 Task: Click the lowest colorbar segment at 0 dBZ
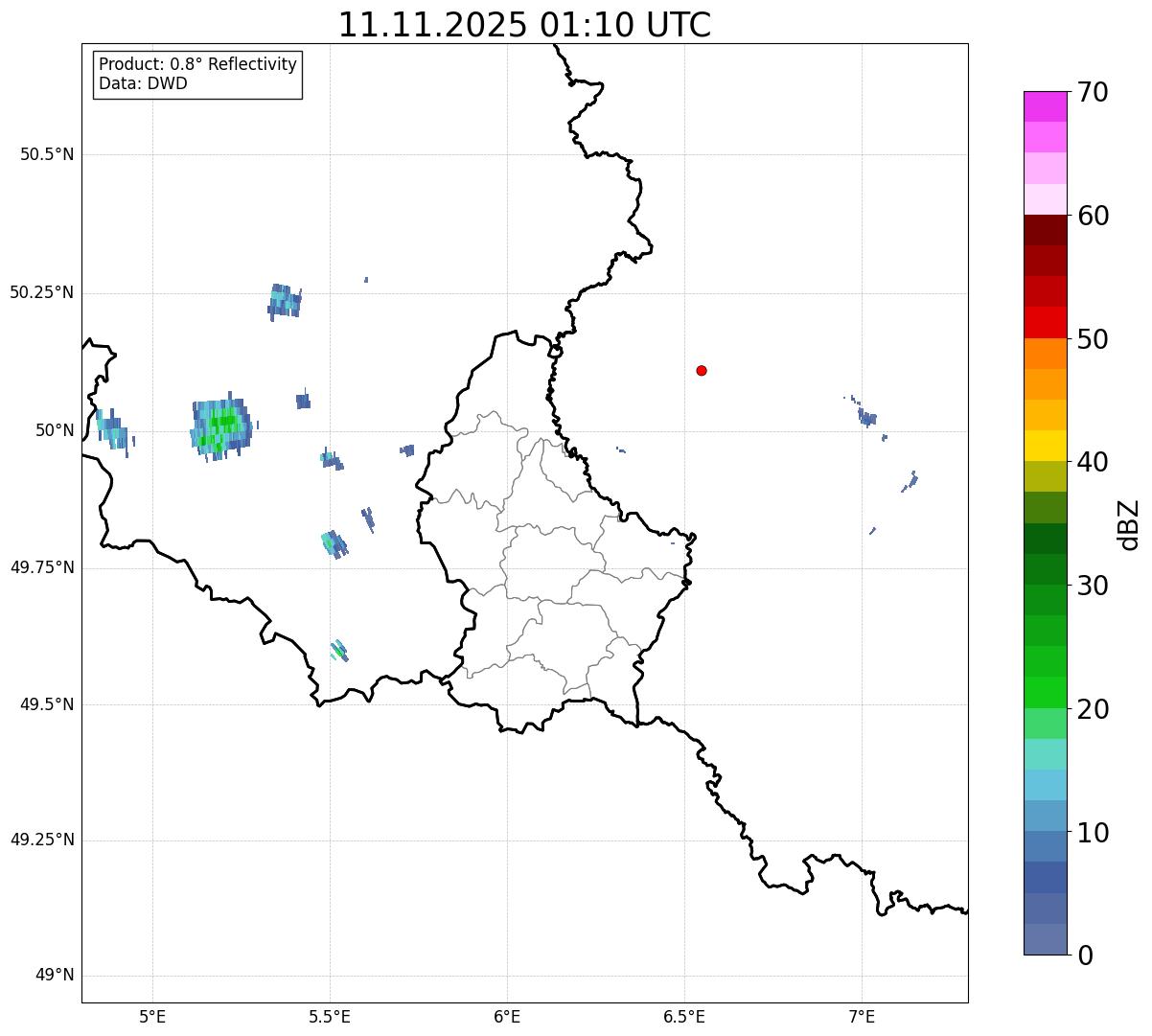coord(1045,939)
